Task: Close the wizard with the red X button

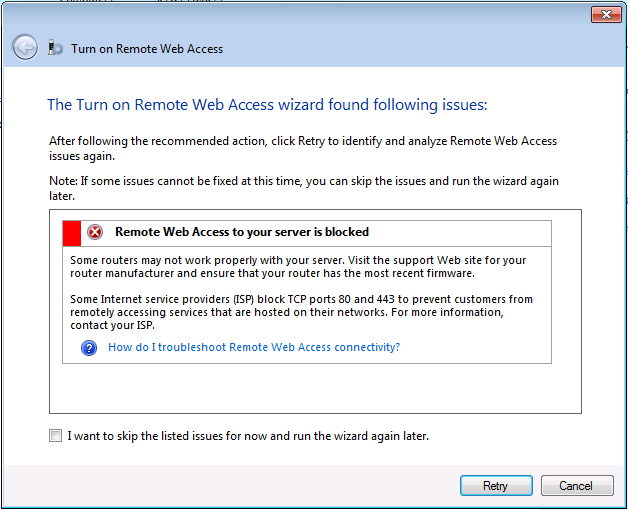Action: tap(603, 14)
